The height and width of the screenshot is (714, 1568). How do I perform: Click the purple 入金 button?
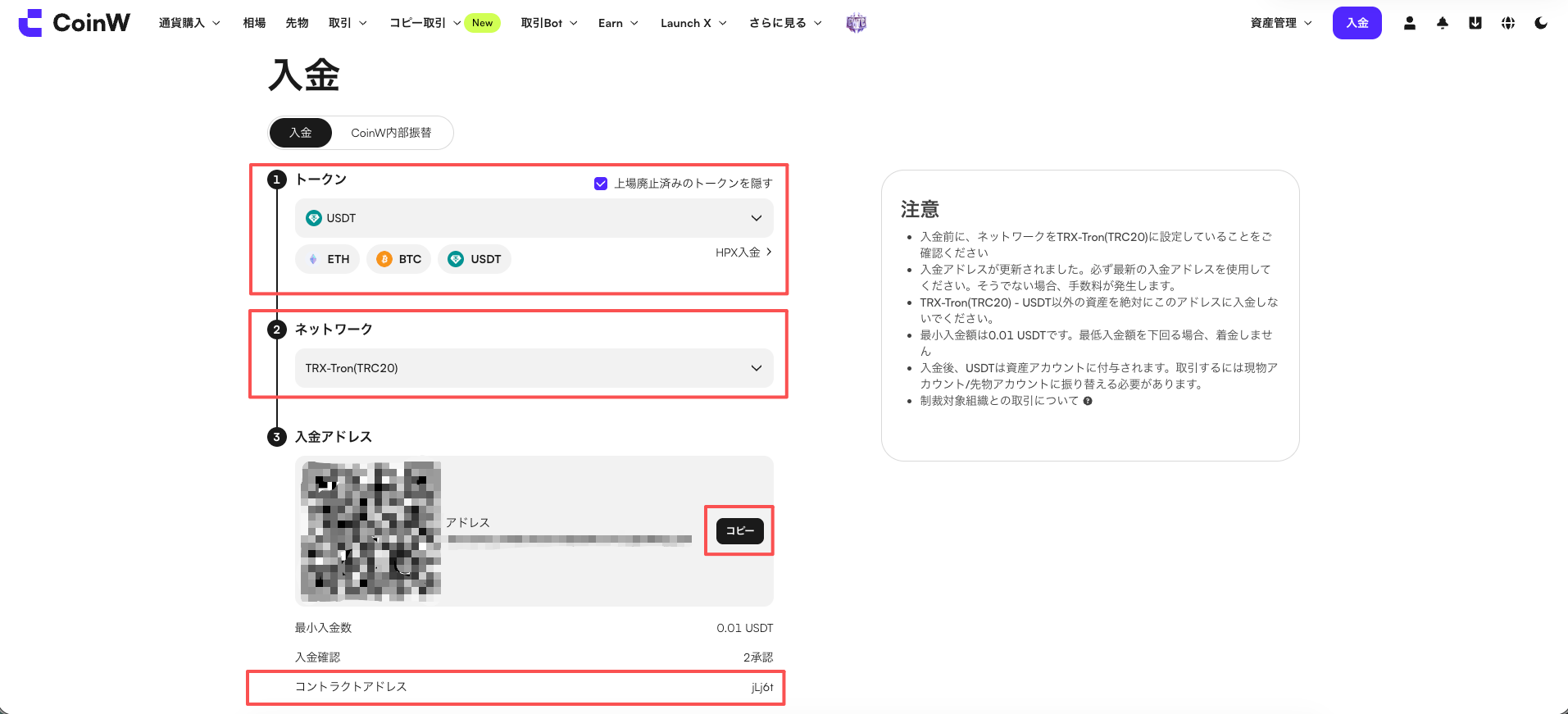pyautogui.click(x=1357, y=23)
